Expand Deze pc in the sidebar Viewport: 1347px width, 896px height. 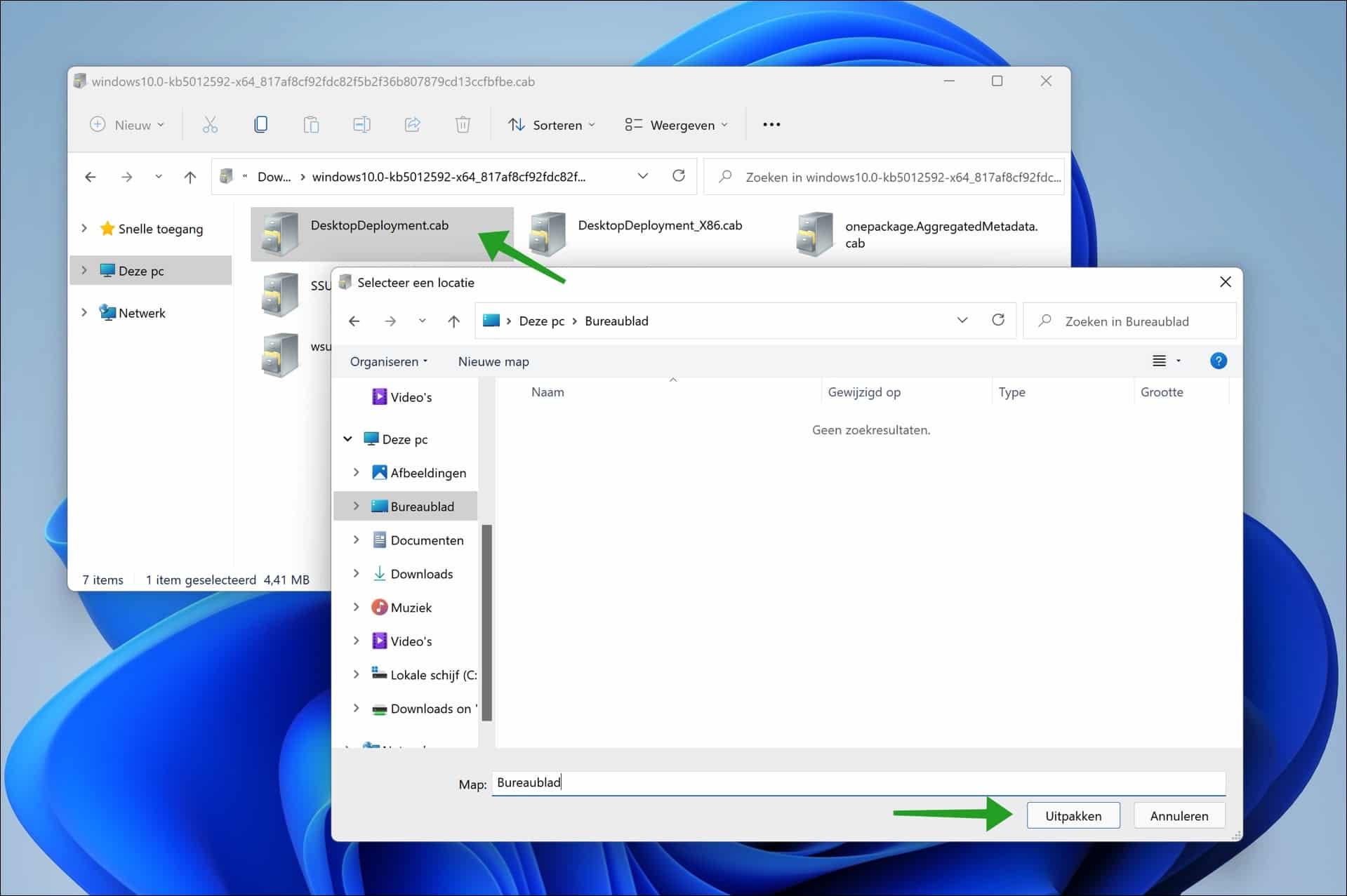pos(84,270)
